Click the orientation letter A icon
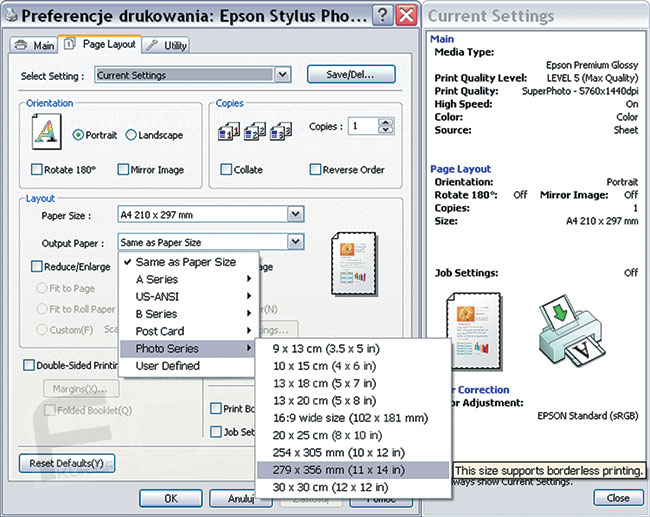 (x=43, y=132)
